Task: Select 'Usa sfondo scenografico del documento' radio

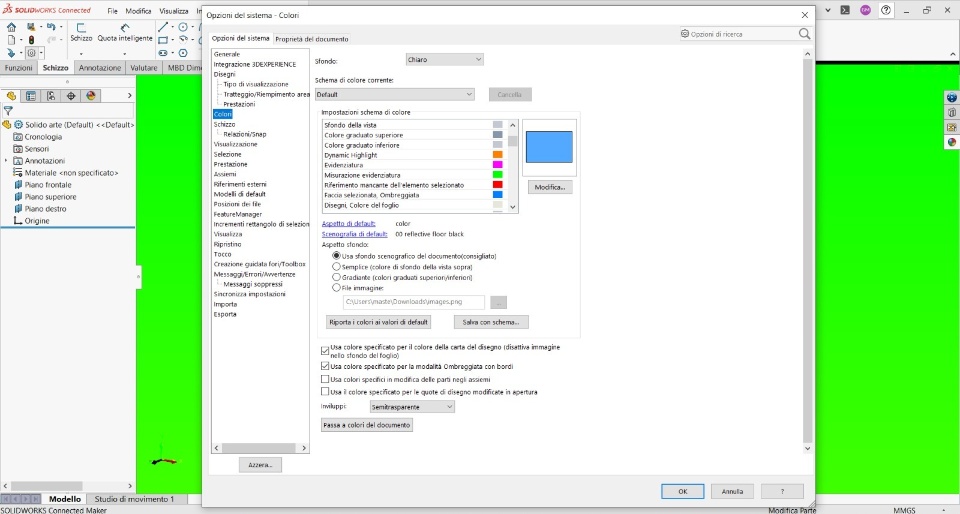Action: tap(336, 256)
